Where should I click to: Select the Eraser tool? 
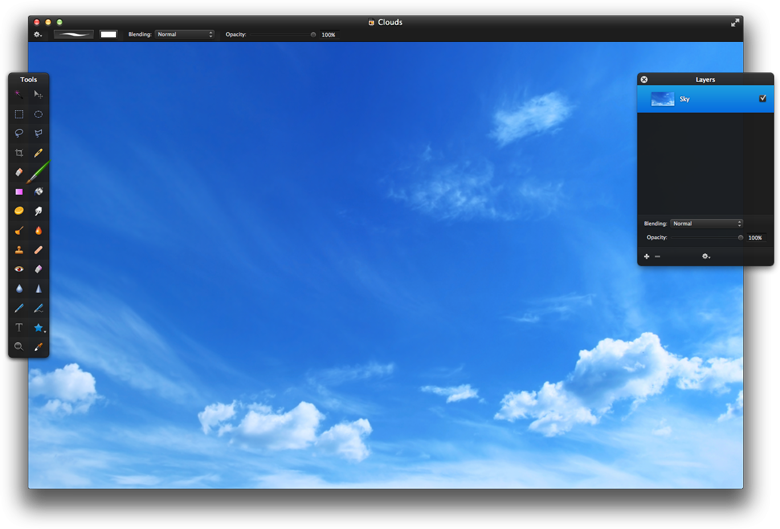pos(18,172)
